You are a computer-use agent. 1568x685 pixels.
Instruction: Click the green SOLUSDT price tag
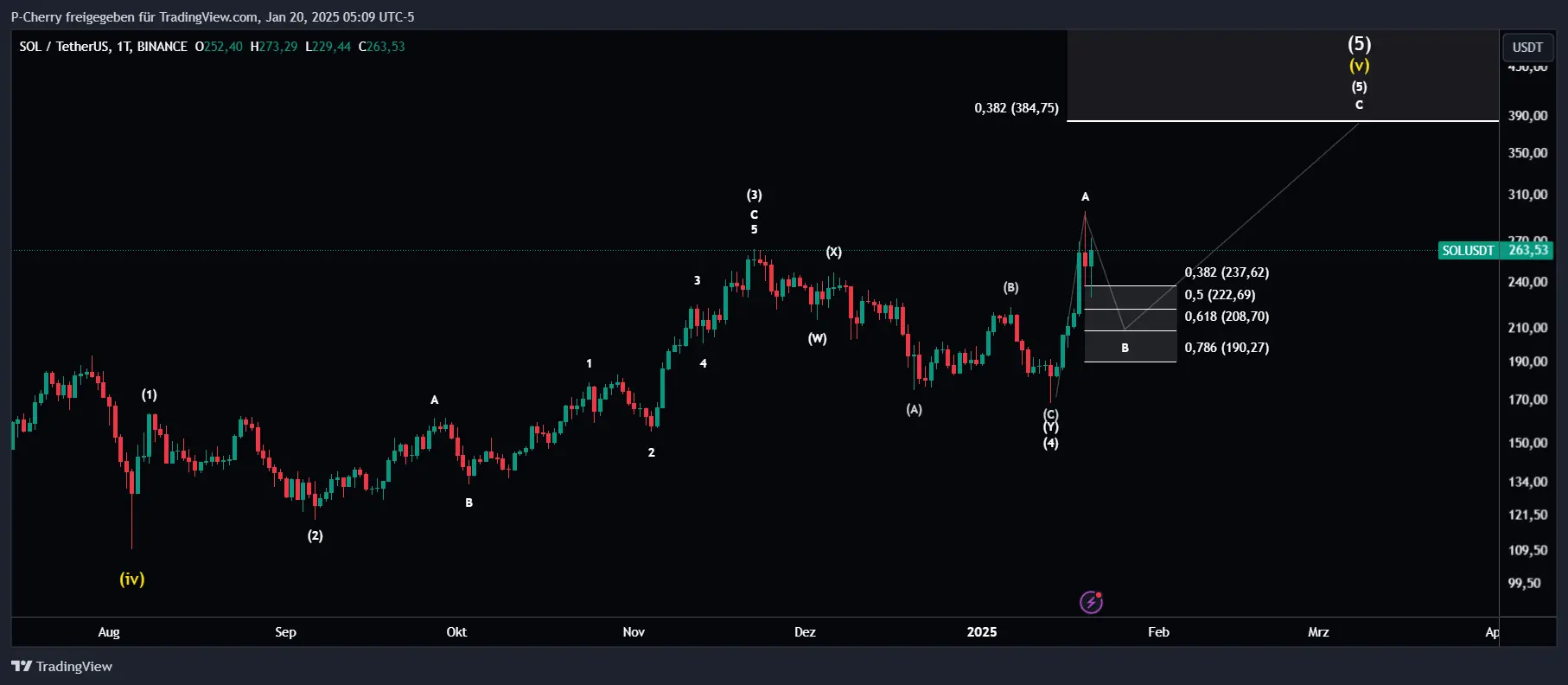pos(1468,251)
